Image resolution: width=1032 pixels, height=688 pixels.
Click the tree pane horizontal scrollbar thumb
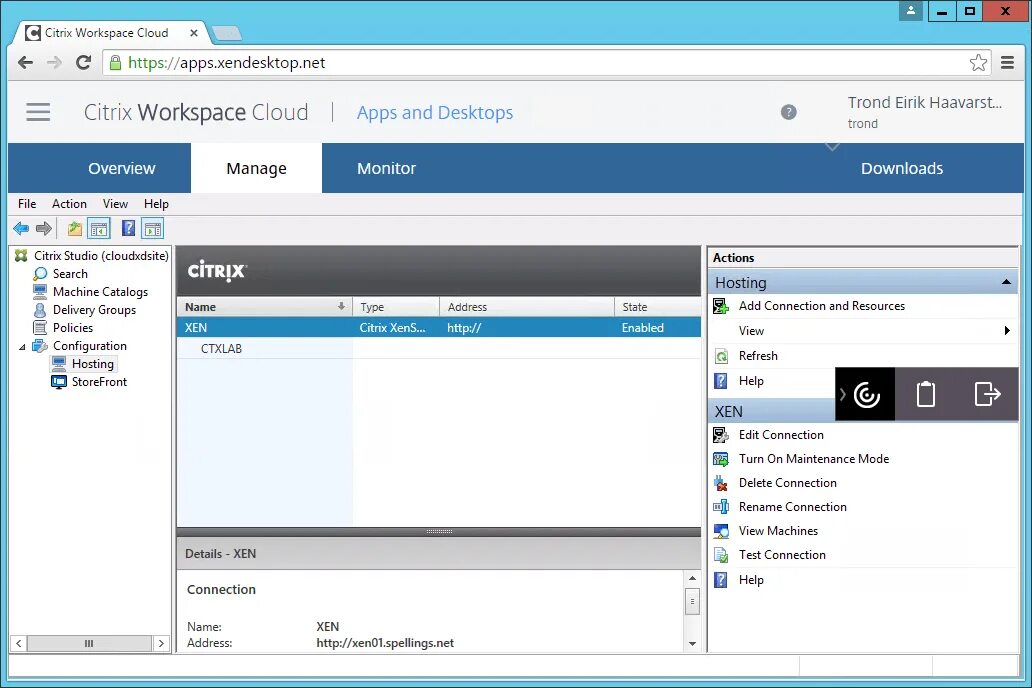pos(89,643)
